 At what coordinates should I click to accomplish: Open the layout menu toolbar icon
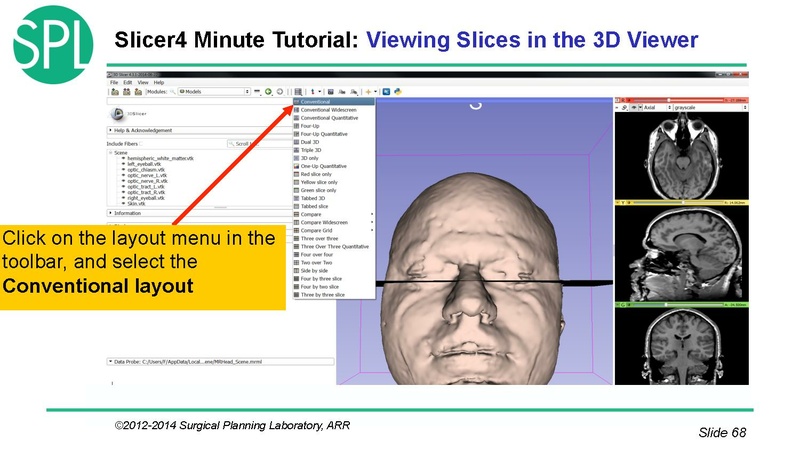coord(298,92)
